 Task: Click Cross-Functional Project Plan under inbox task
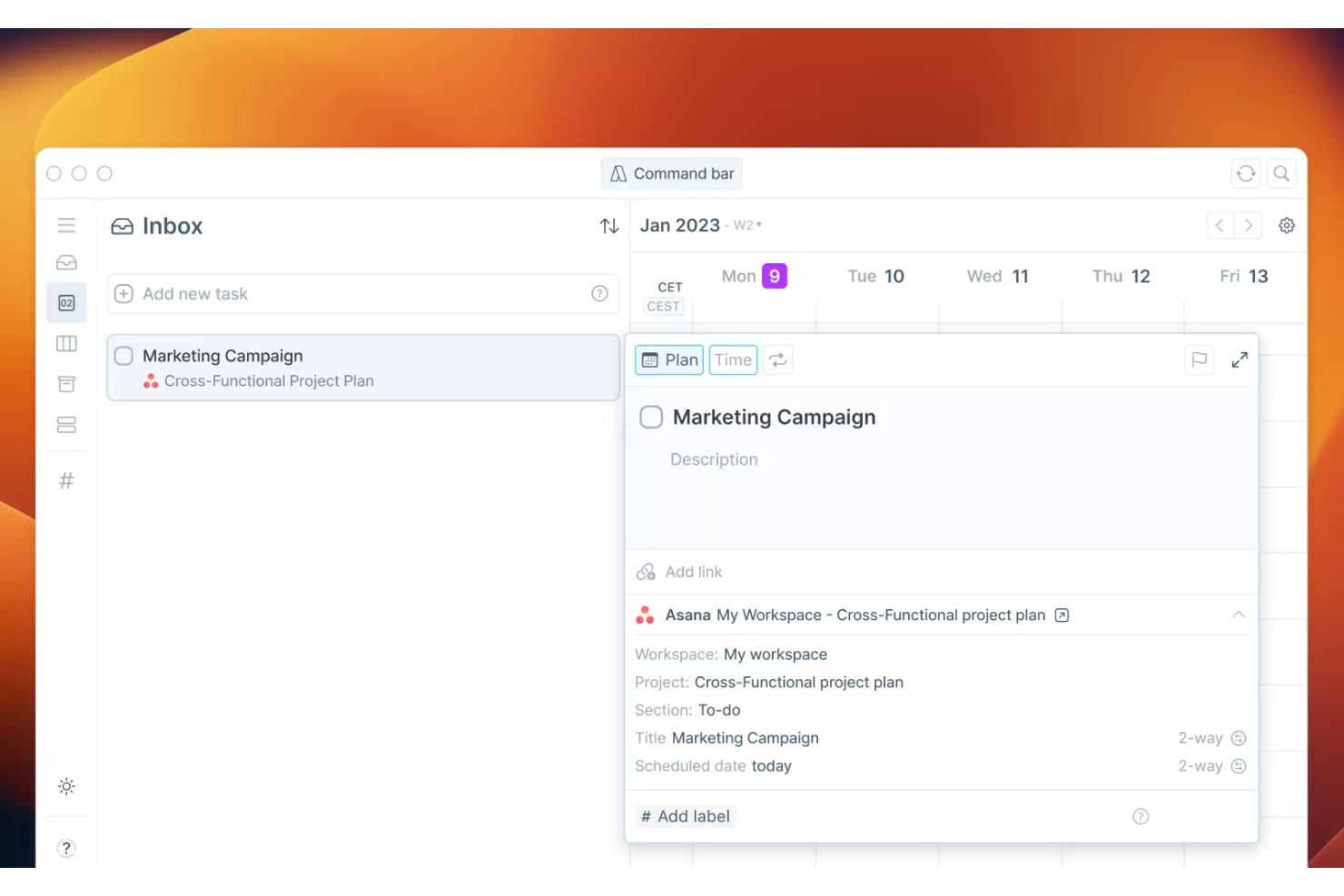269,381
